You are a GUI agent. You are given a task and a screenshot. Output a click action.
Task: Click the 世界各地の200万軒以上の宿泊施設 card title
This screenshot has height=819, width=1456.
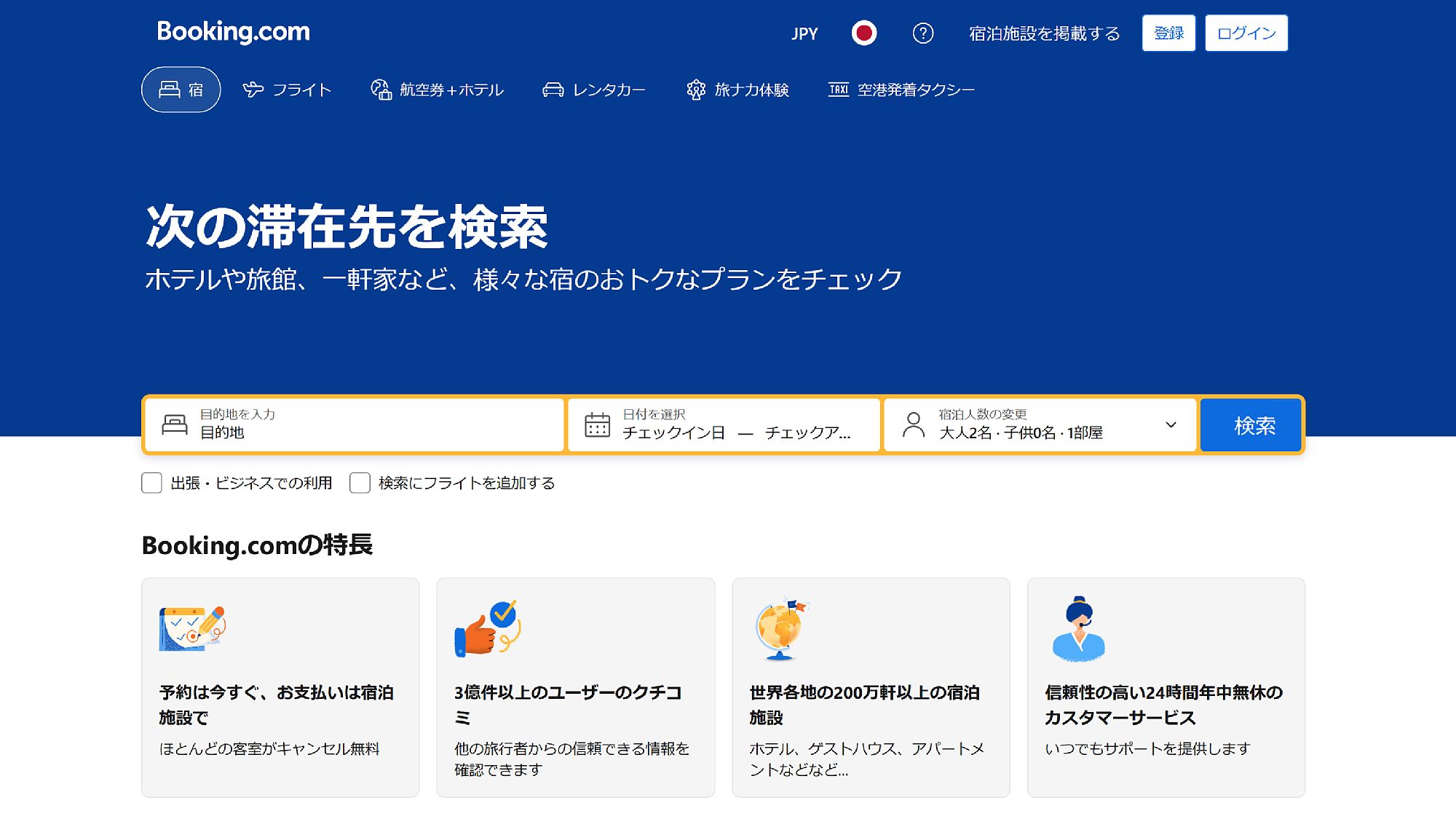865,705
